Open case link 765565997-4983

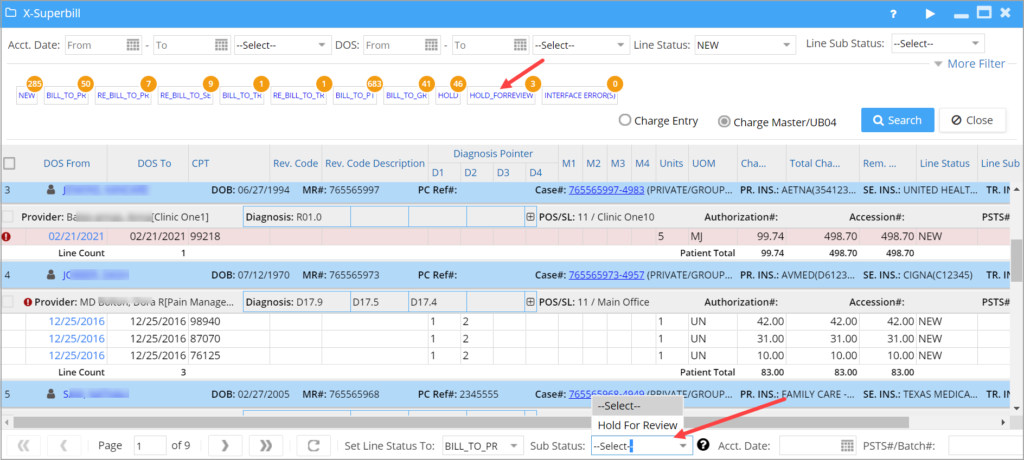pyautogui.click(x=607, y=189)
